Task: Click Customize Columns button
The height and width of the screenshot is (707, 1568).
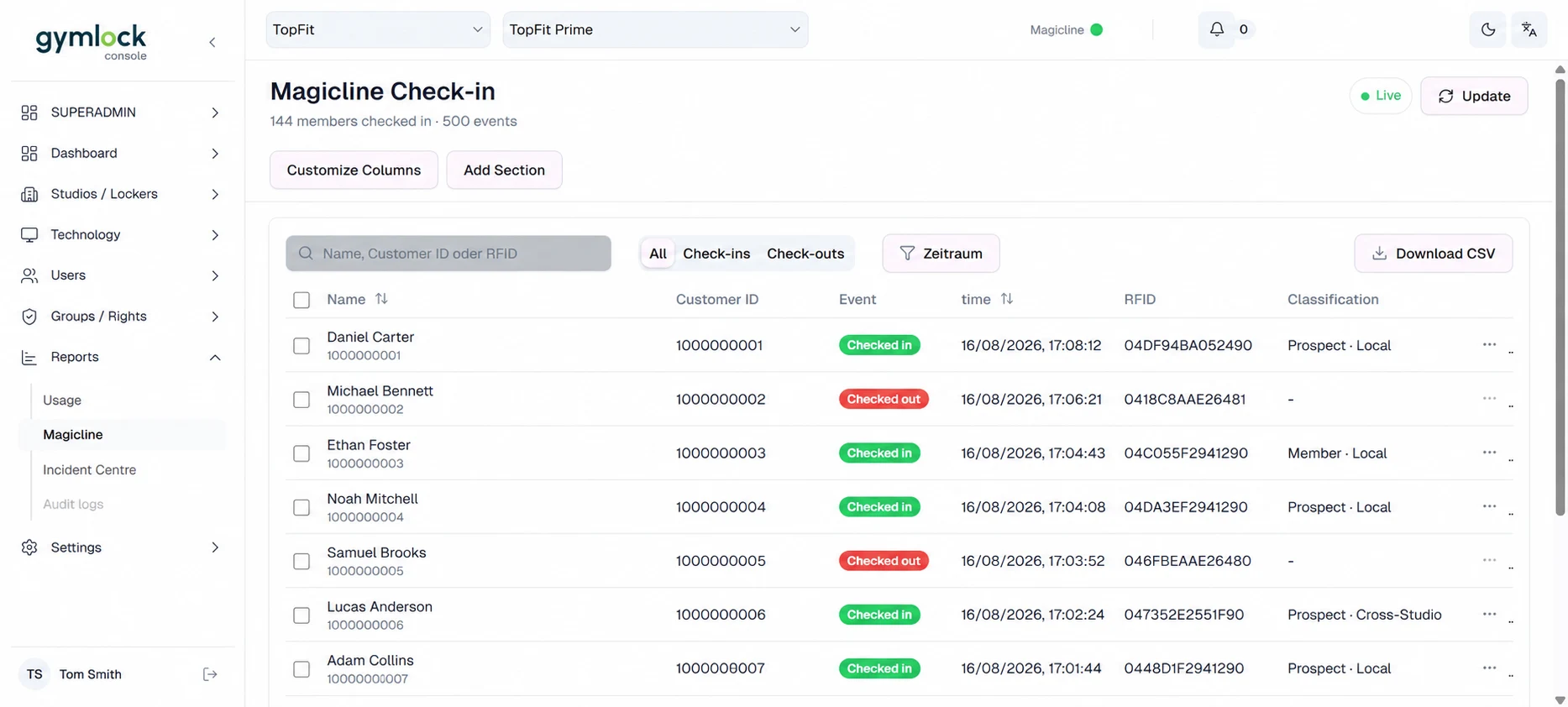Action: click(354, 170)
